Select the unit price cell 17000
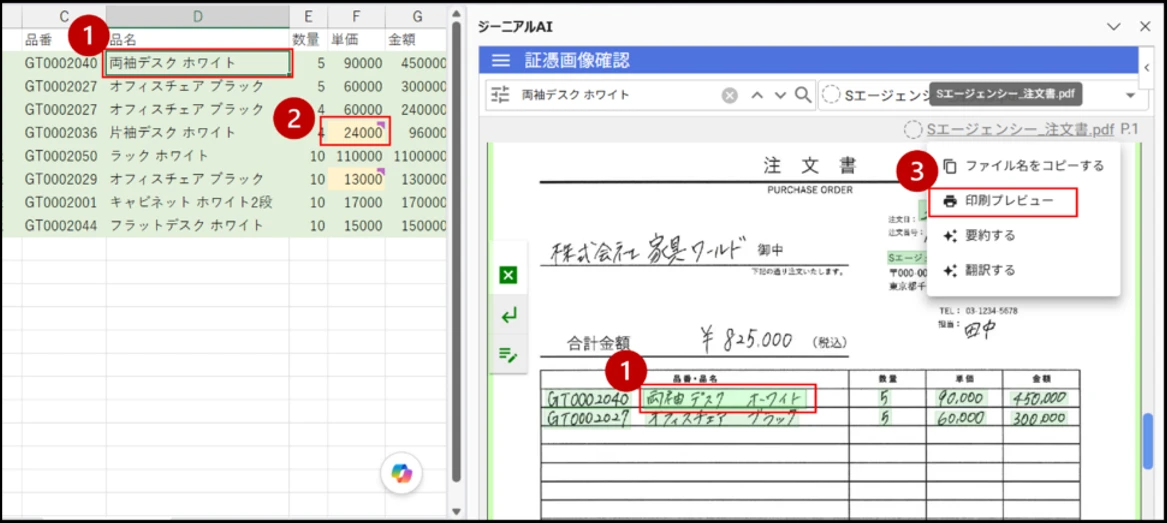The height and width of the screenshot is (523, 1167). 357,202
